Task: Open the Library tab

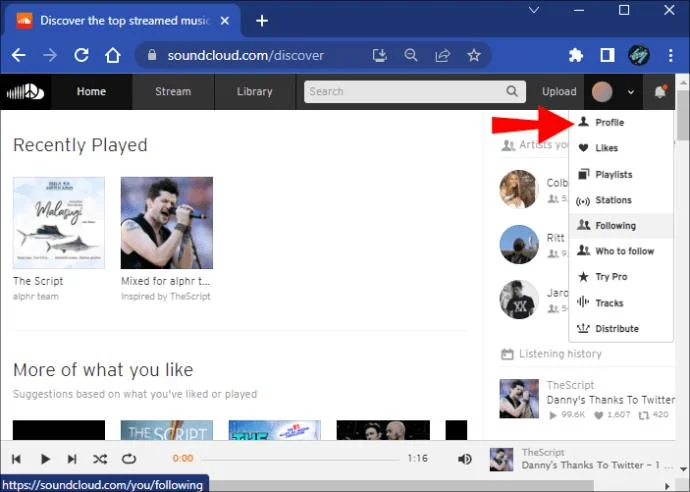Action: [254, 92]
